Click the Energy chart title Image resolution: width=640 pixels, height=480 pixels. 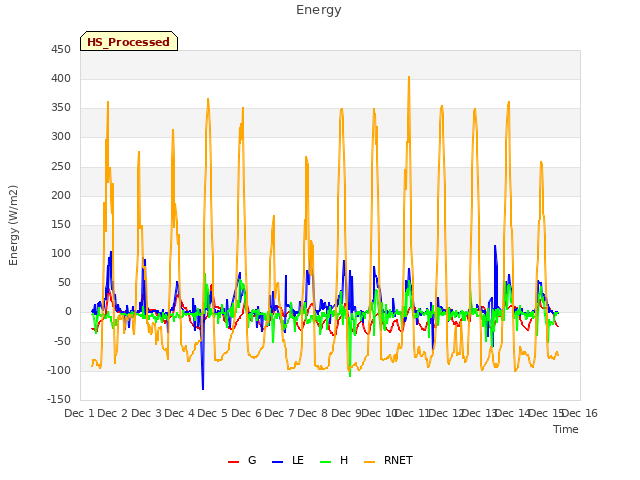tap(318, 10)
